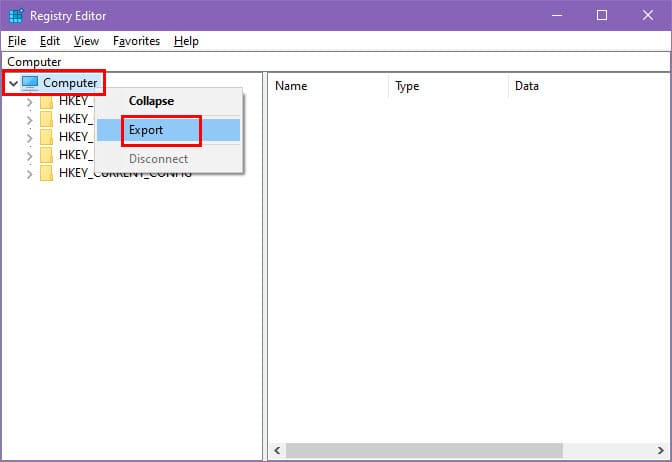The width and height of the screenshot is (672, 462).
Task: Open the File menu
Action: click(x=17, y=41)
